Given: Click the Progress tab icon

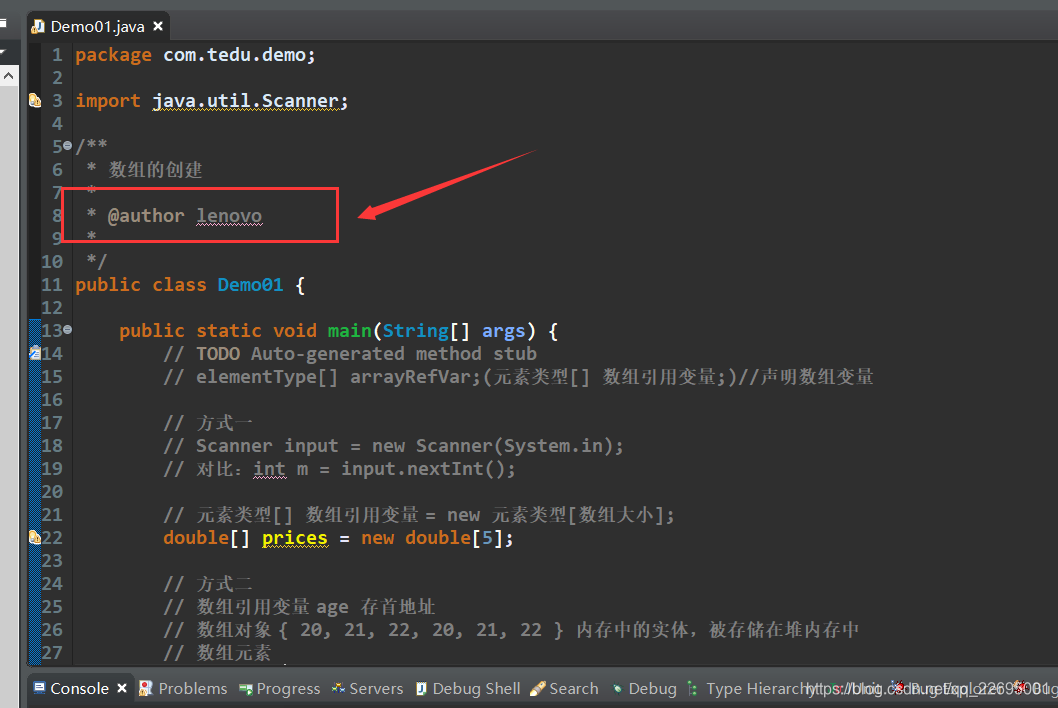Looking at the screenshot, I should click(x=246, y=689).
